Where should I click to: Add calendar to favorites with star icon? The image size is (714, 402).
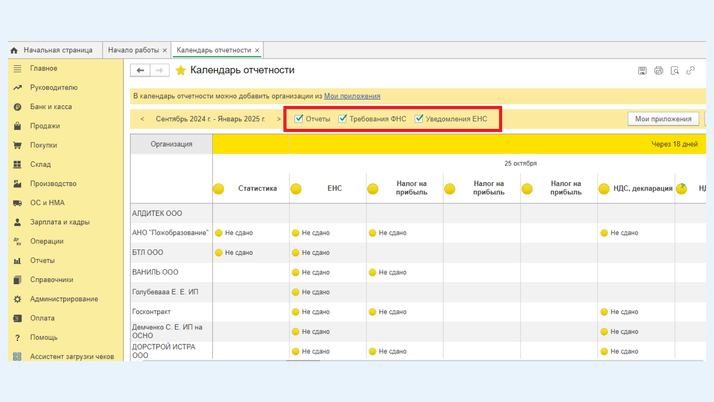tap(181, 71)
